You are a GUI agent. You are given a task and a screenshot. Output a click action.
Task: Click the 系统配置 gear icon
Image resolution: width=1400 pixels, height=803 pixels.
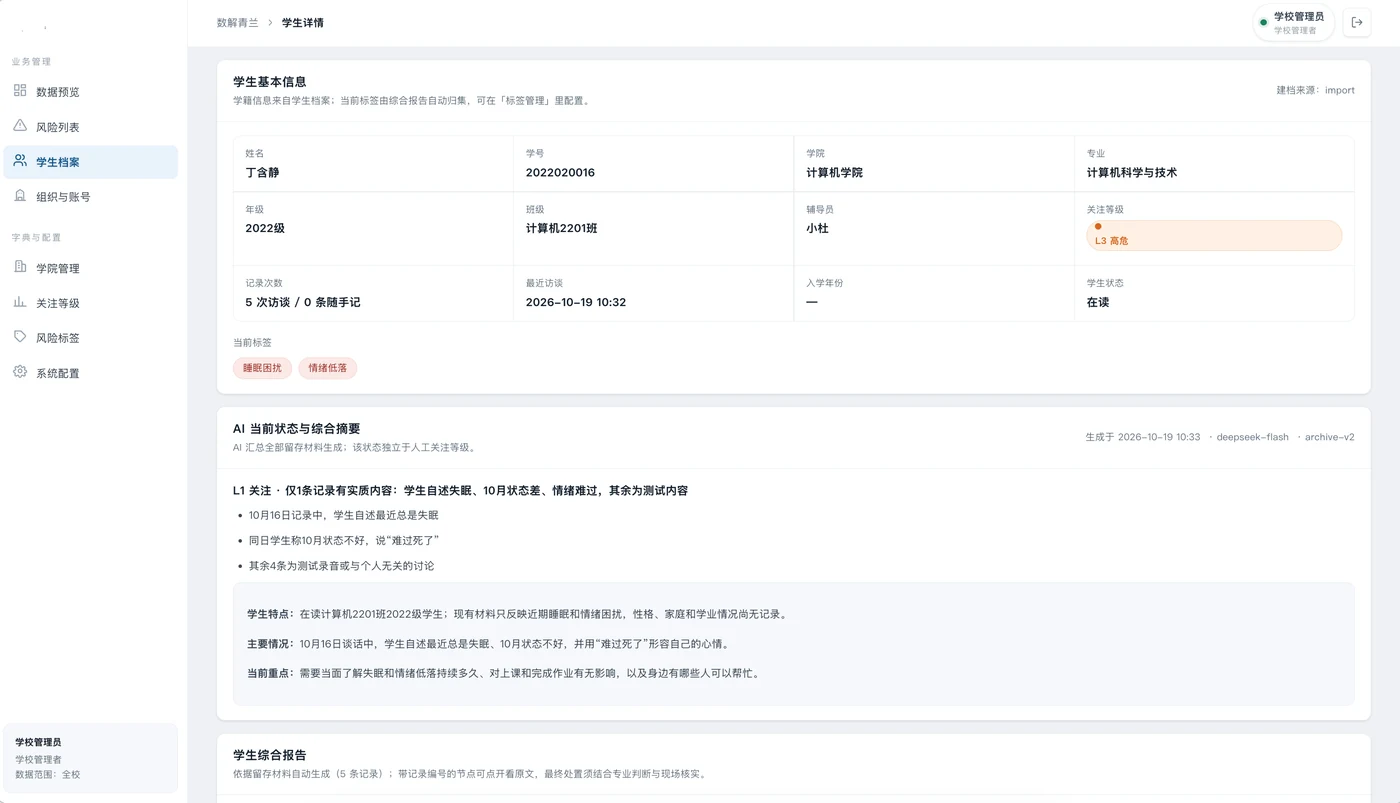[x=20, y=372]
